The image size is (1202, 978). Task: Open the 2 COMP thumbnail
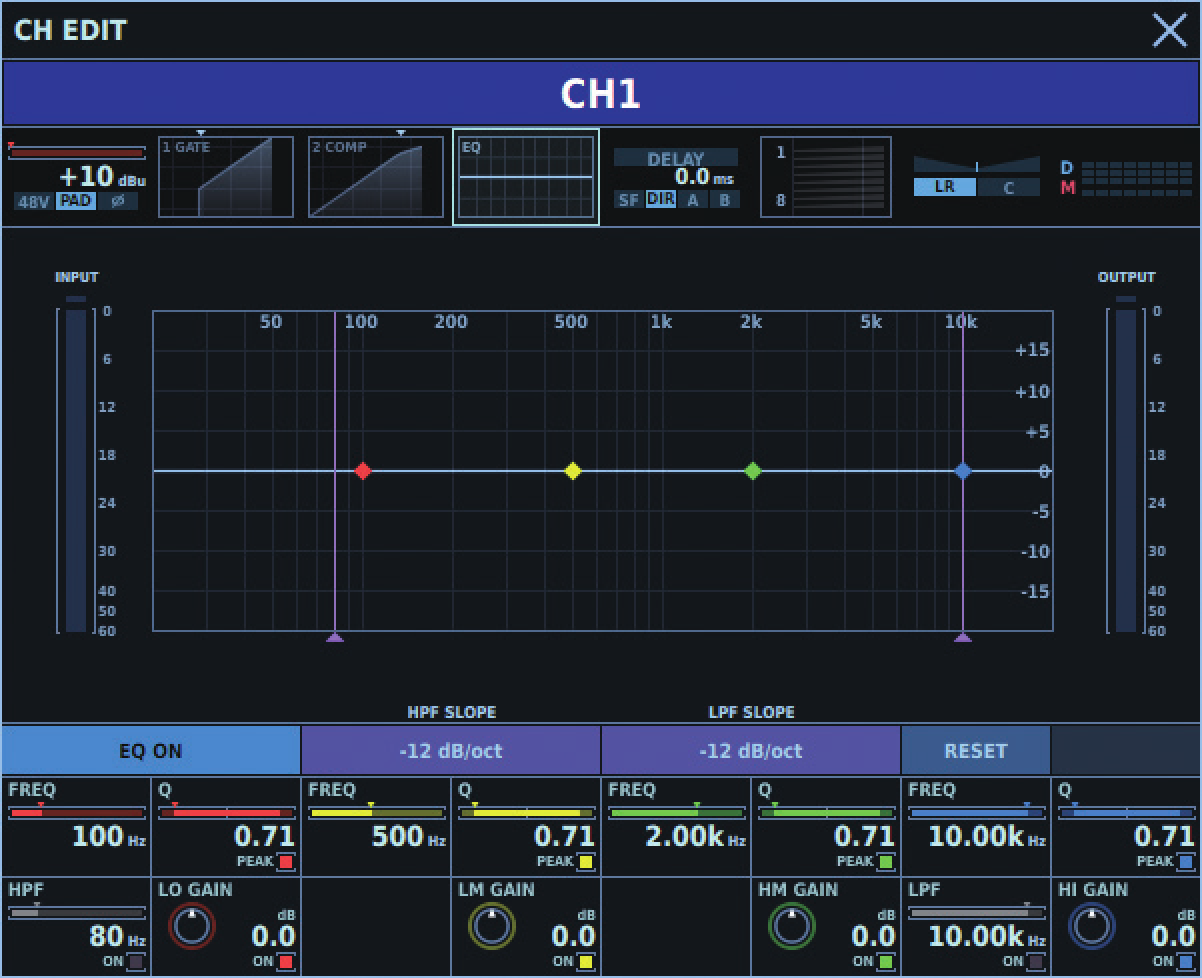(x=376, y=177)
